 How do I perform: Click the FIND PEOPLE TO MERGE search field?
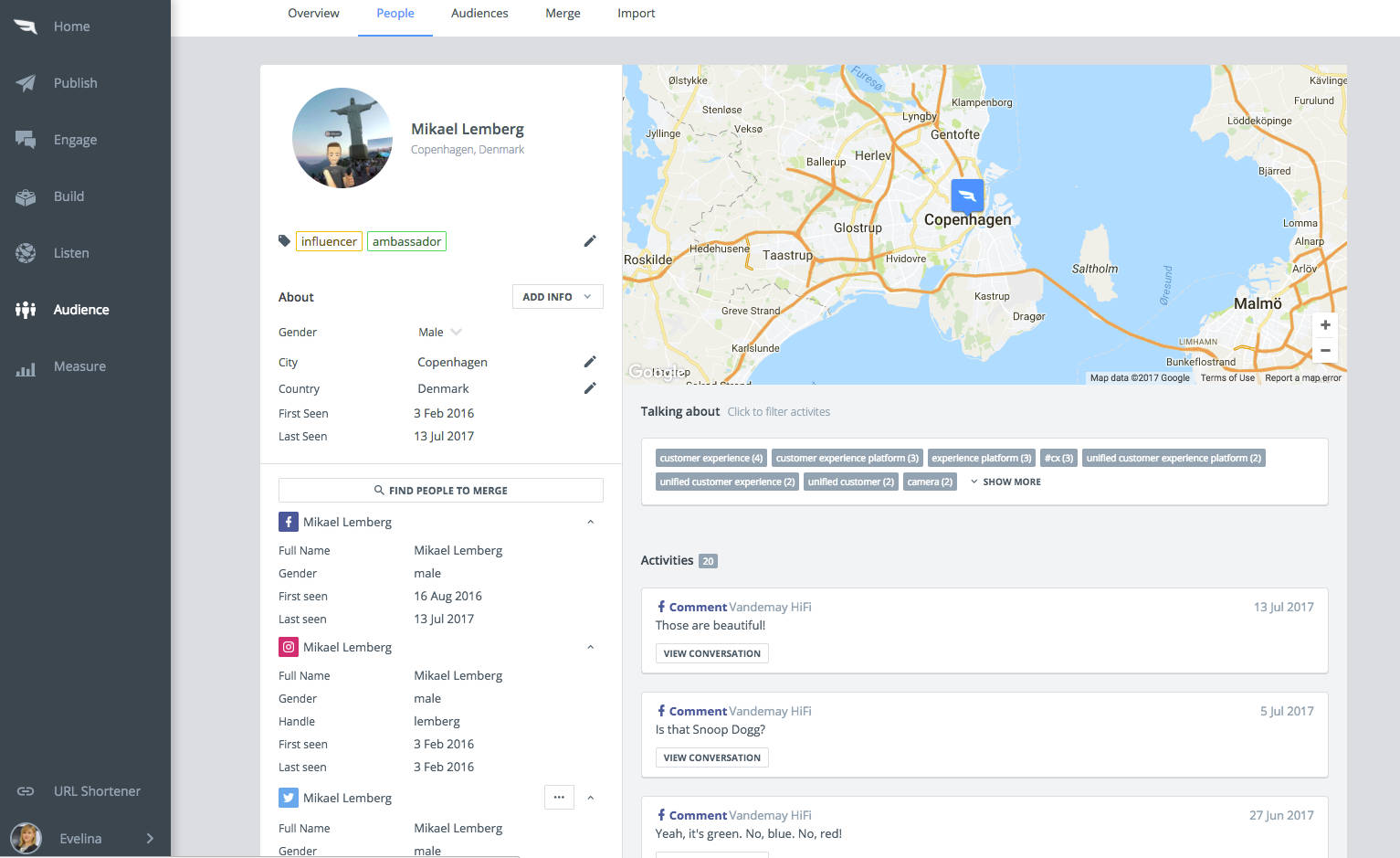(440, 490)
